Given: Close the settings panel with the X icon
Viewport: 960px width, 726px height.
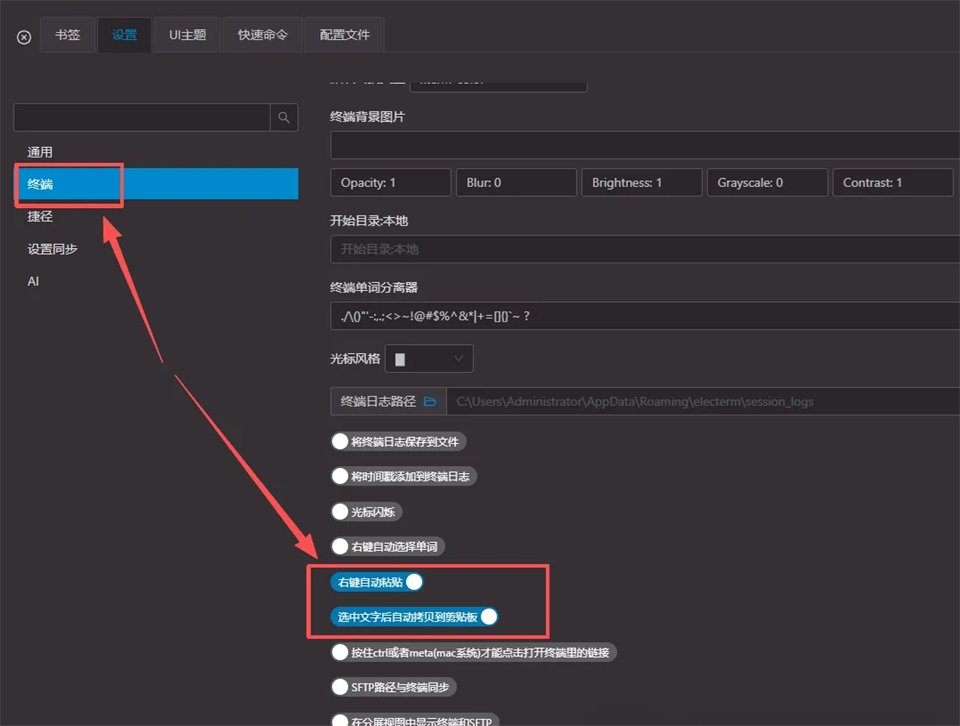Looking at the screenshot, I should [24, 37].
